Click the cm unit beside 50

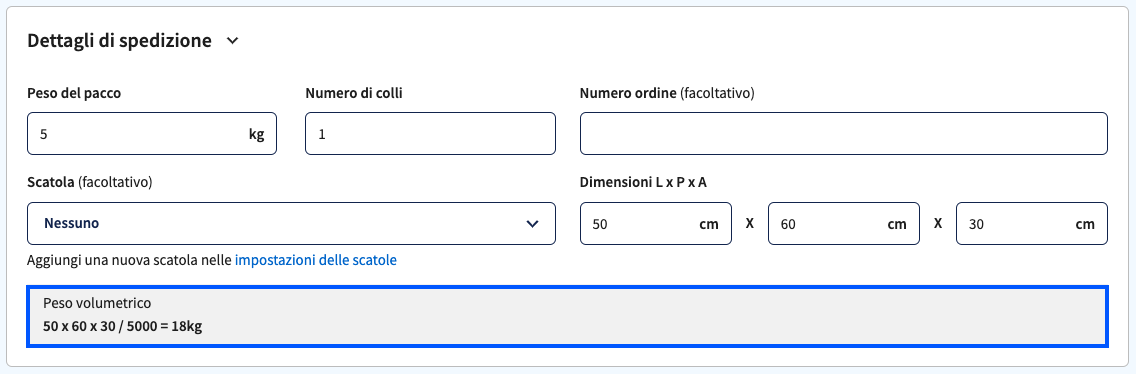[709, 224]
